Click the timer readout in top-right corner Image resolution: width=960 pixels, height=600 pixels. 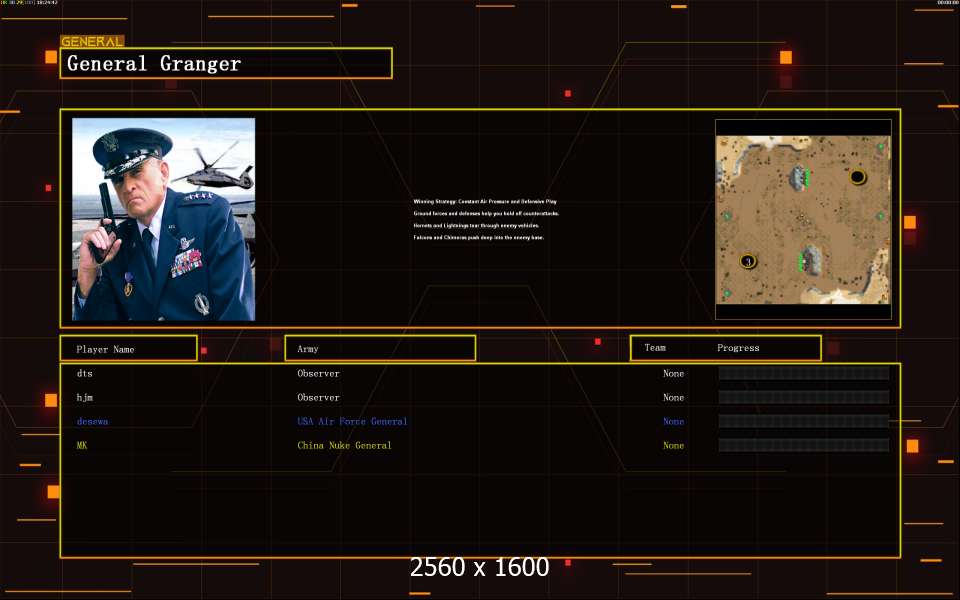pyautogui.click(x=947, y=3)
